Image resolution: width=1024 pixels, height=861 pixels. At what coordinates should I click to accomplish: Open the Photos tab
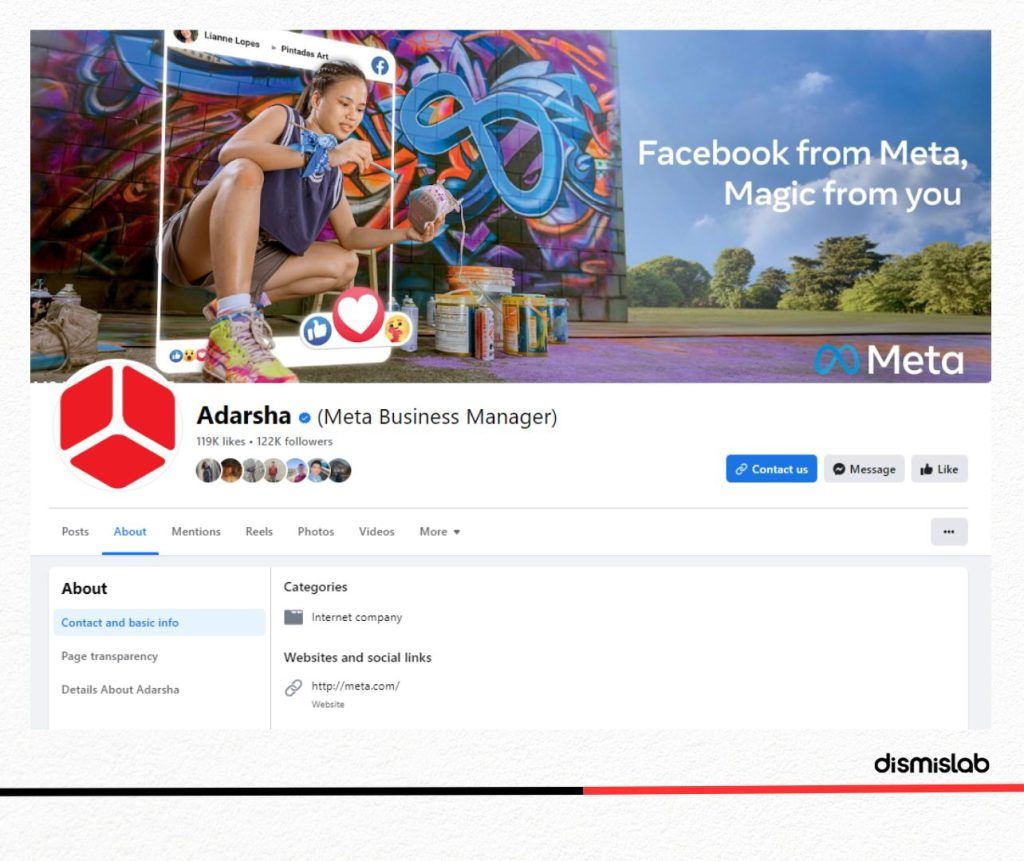click(x=316, y=532)
